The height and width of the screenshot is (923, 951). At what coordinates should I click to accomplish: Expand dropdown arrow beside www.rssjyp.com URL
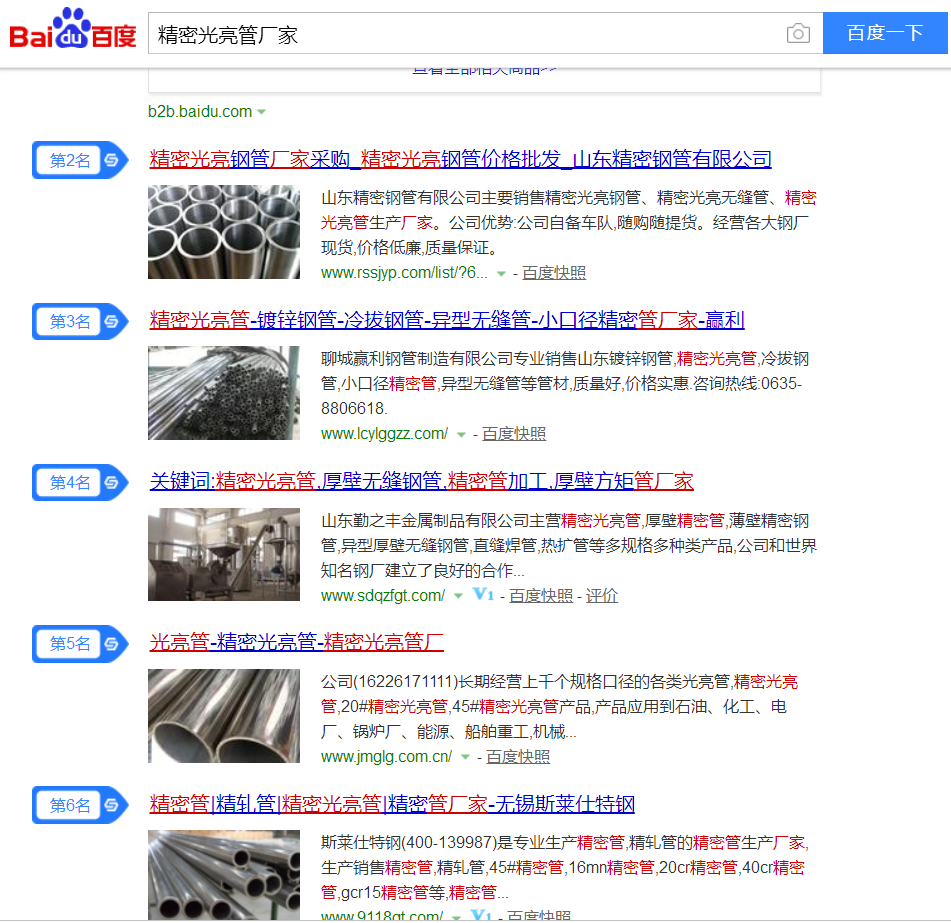(x=501, y=274)
